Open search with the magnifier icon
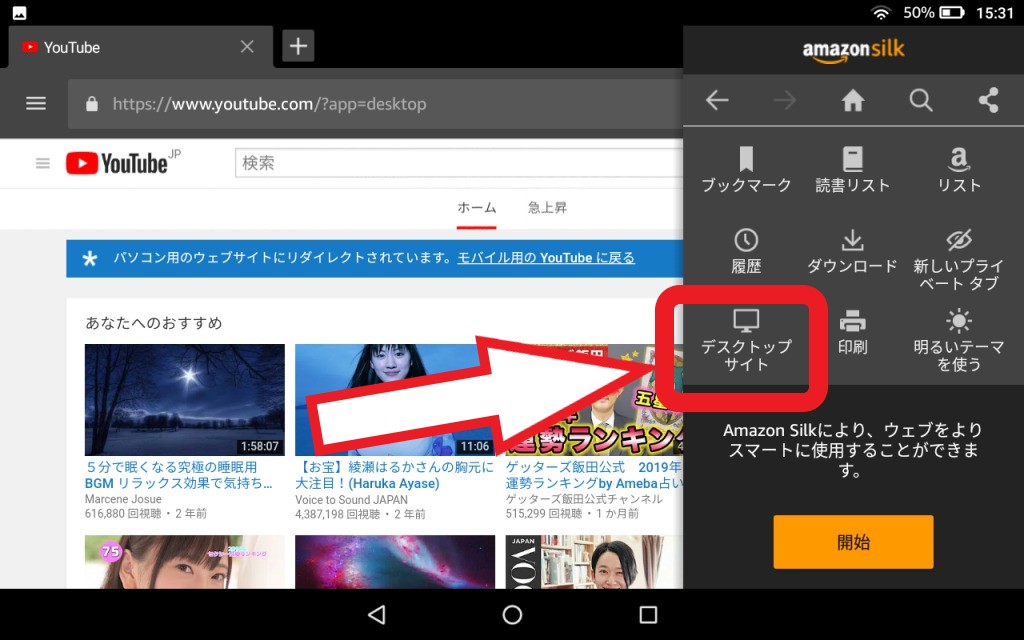This screenshot has height=640, width=1024. tap(921, 100)
